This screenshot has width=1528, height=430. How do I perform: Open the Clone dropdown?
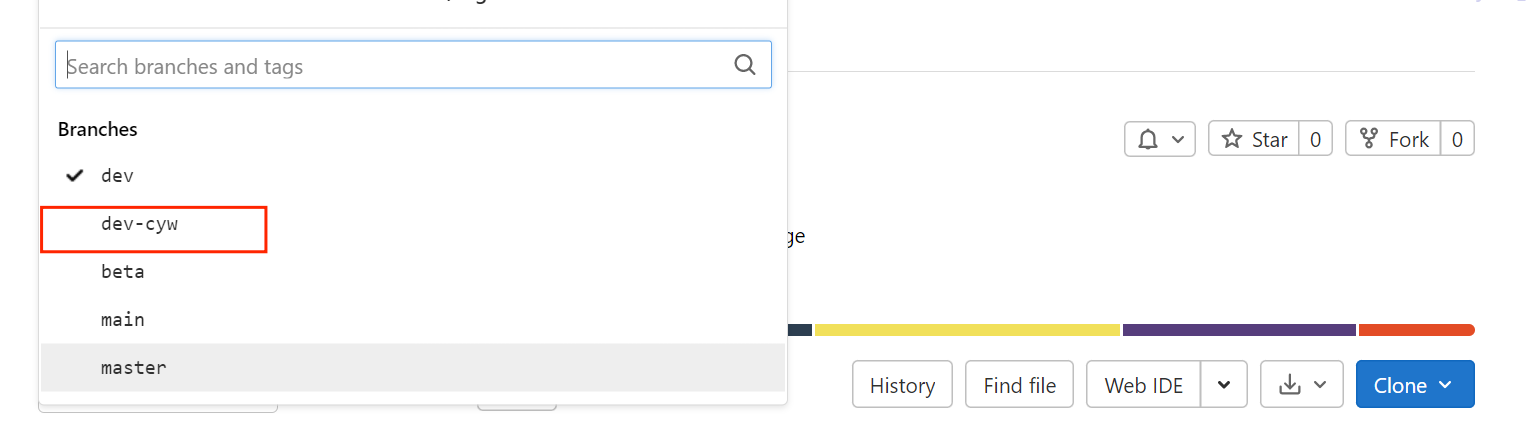pyautogui.click(x=1414, y=385)
